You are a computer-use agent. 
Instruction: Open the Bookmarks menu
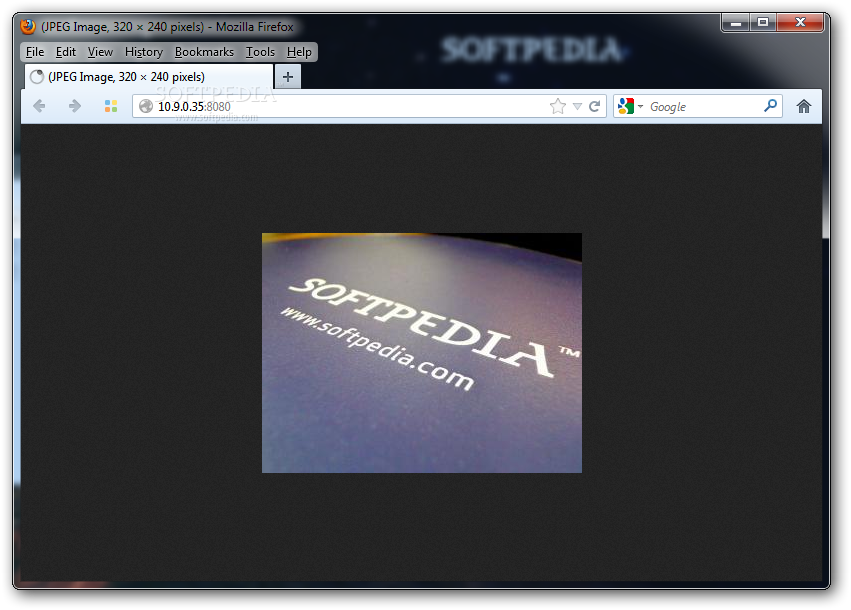(x=204, y=52)
